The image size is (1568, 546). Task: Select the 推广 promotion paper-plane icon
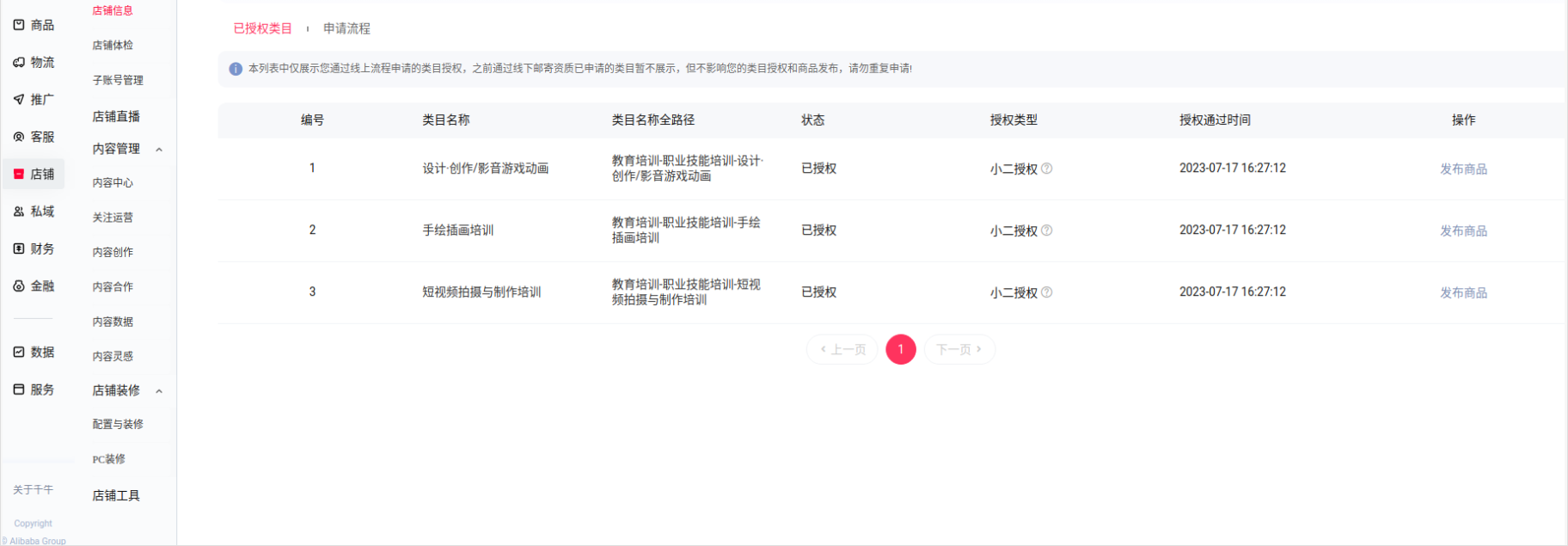pos(19,100)
